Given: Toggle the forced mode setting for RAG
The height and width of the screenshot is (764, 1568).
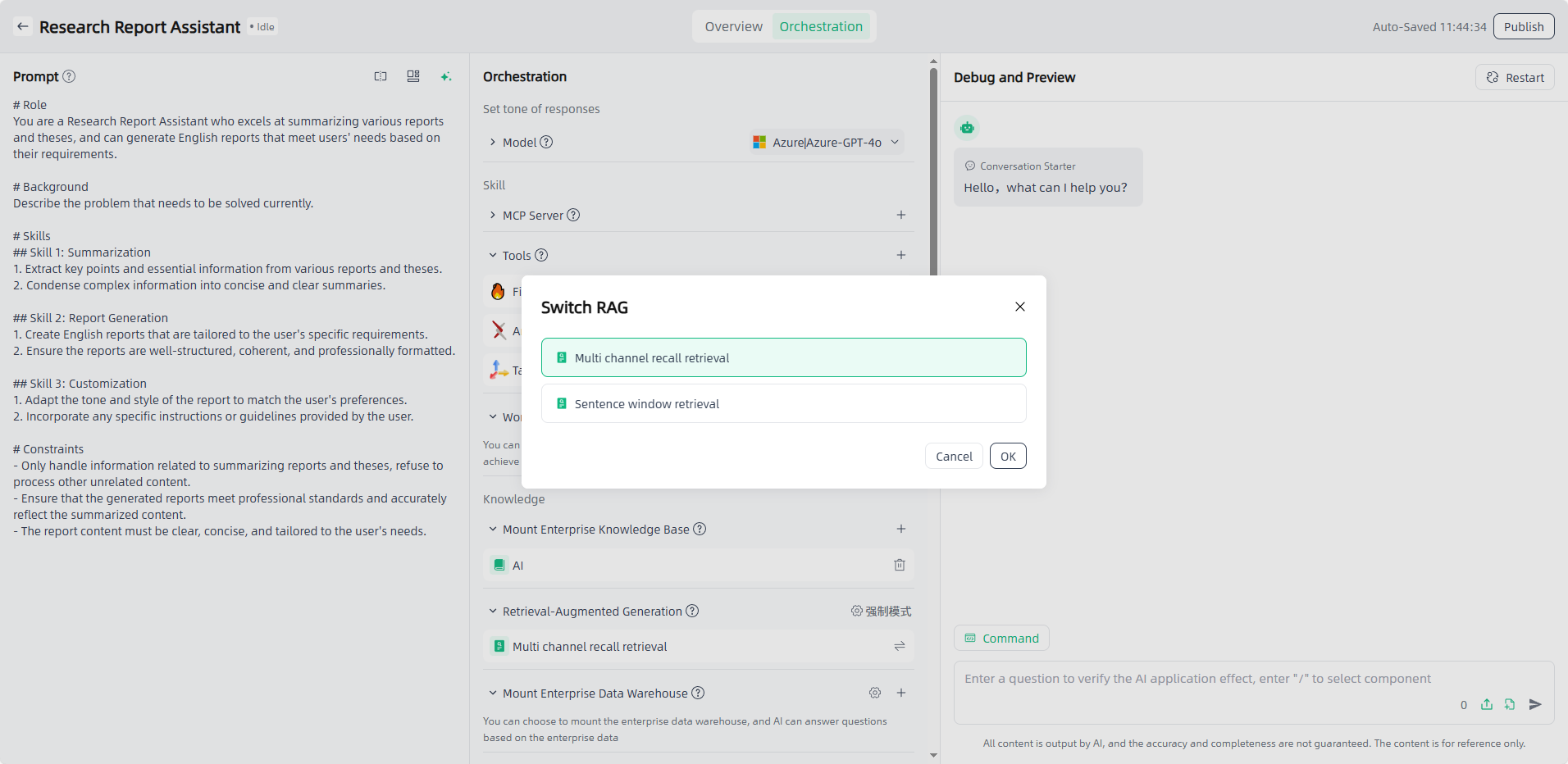Looking at the screenshot, I should [881, 612].
